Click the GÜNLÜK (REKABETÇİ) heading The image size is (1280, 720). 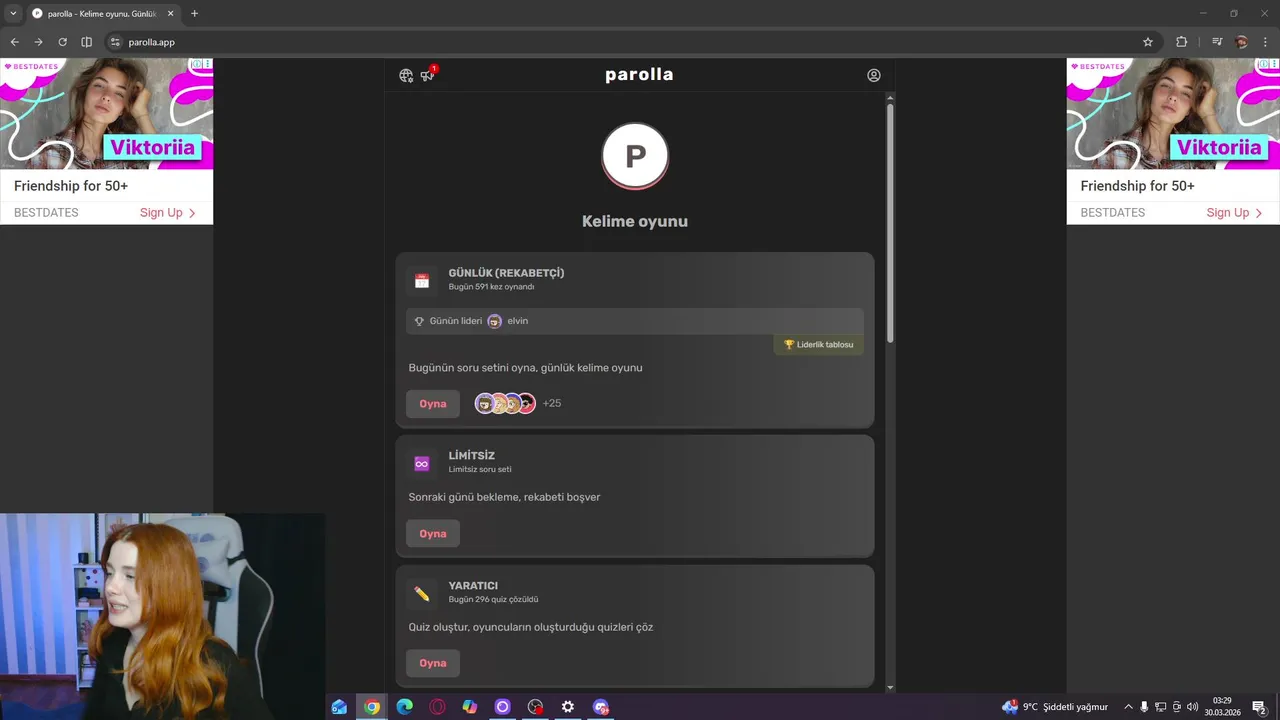tap(506, 273)
